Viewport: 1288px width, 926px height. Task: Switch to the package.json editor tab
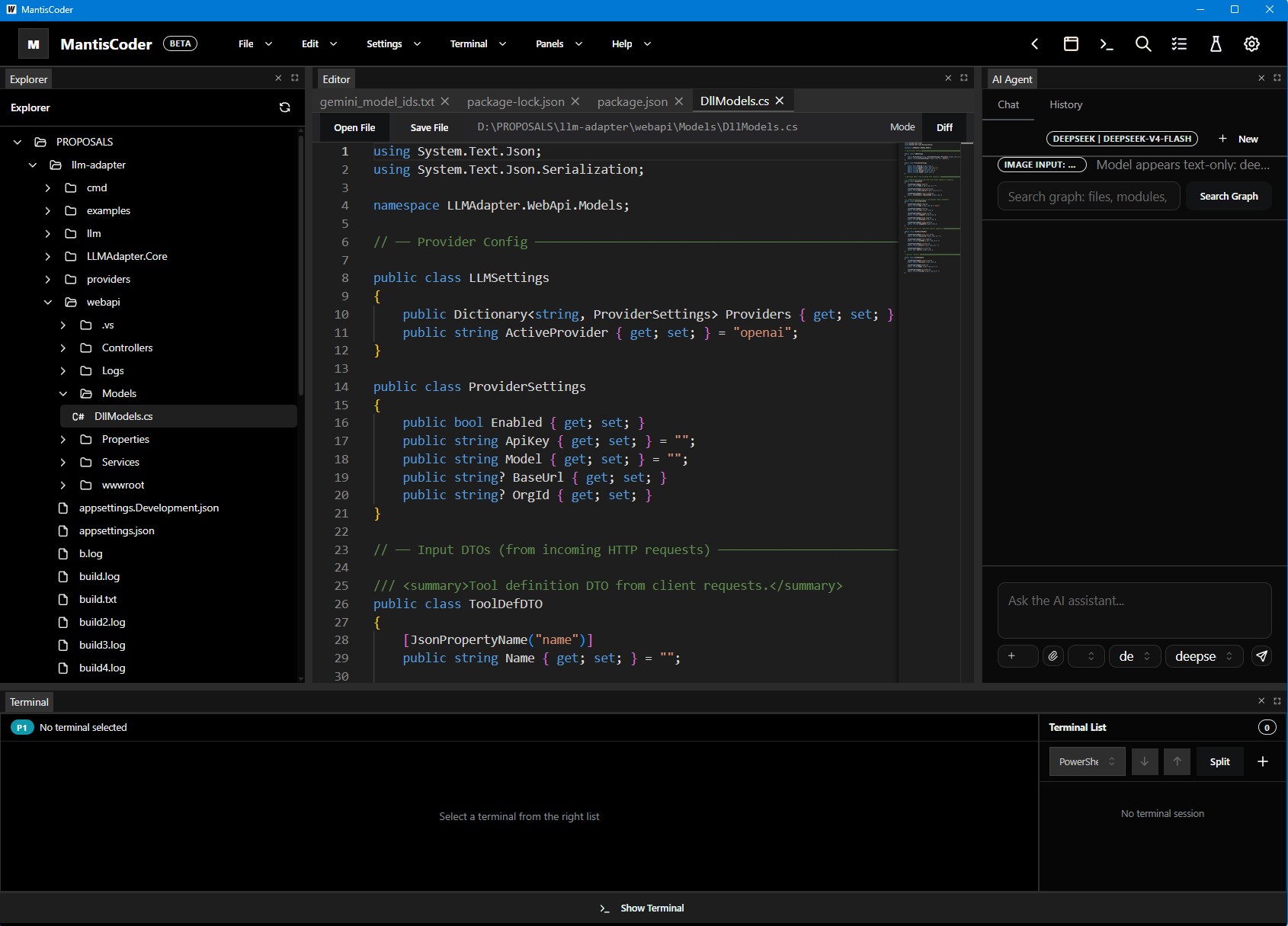coord(633,101)
